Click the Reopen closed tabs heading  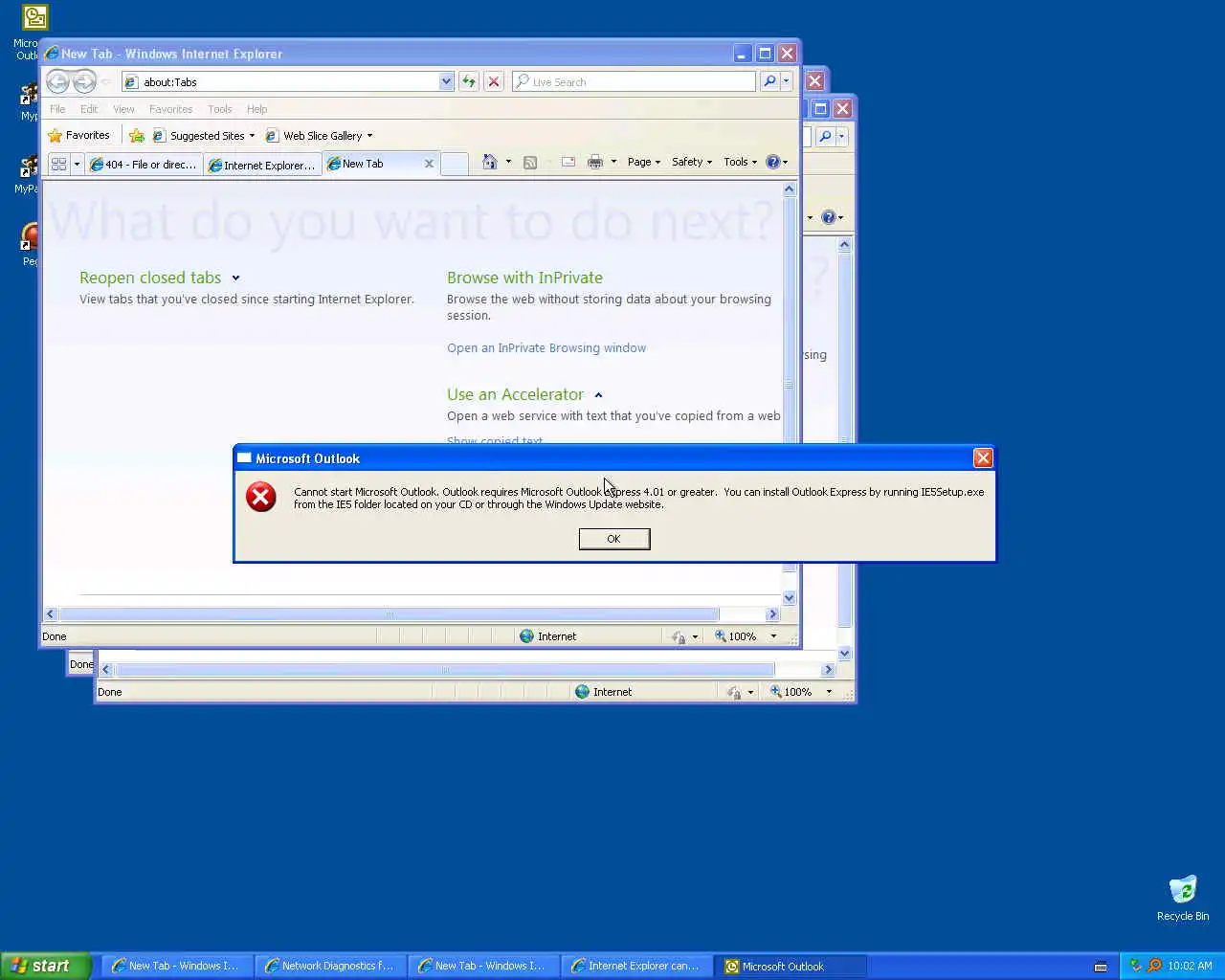(150, 278)
